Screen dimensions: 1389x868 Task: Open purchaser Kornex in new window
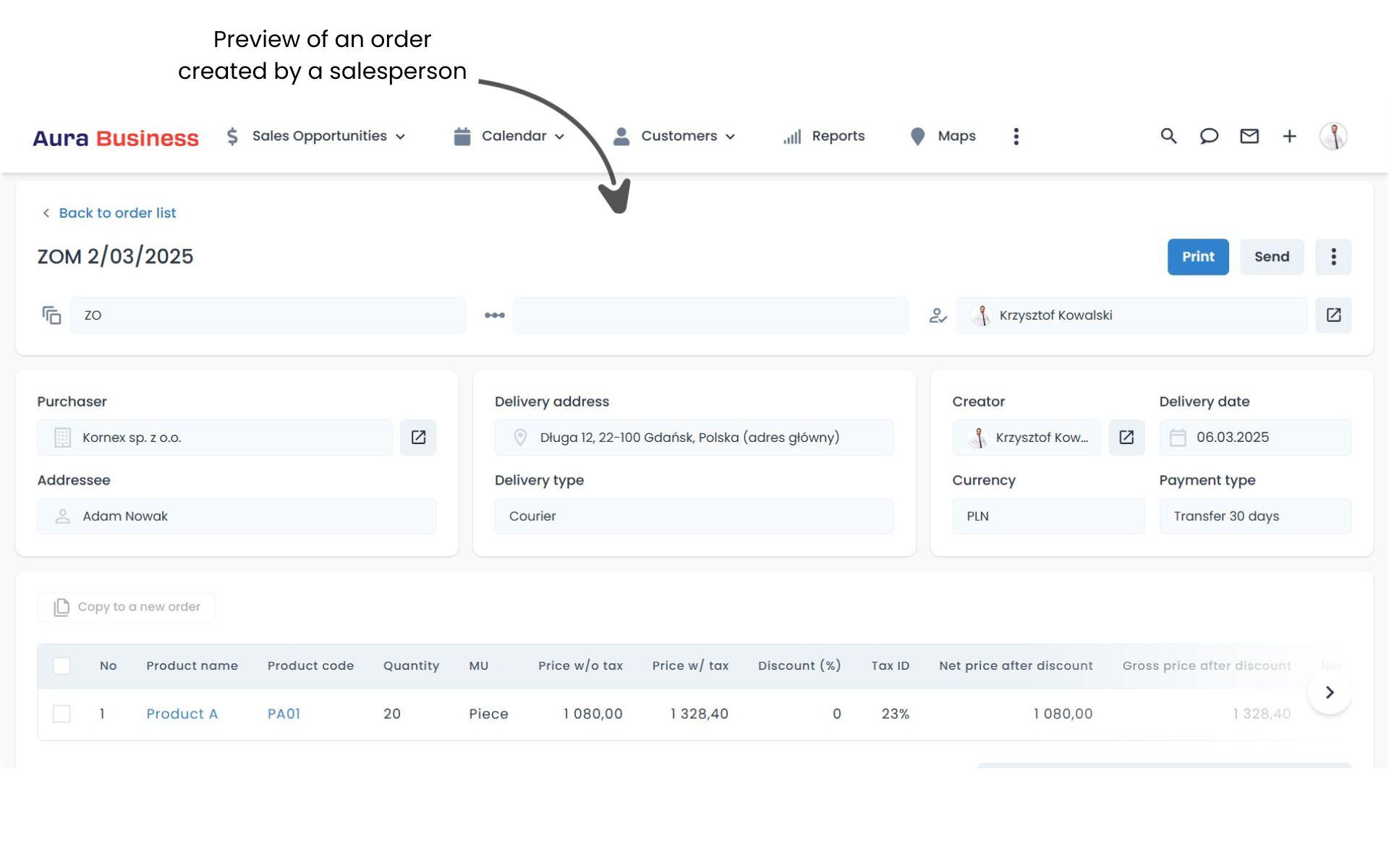point(418,438)
